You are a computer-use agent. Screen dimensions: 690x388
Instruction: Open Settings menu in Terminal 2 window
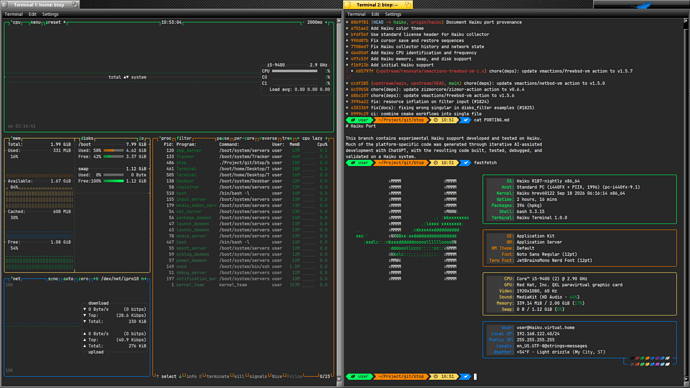pyautogui.click(x=393, y=14)
